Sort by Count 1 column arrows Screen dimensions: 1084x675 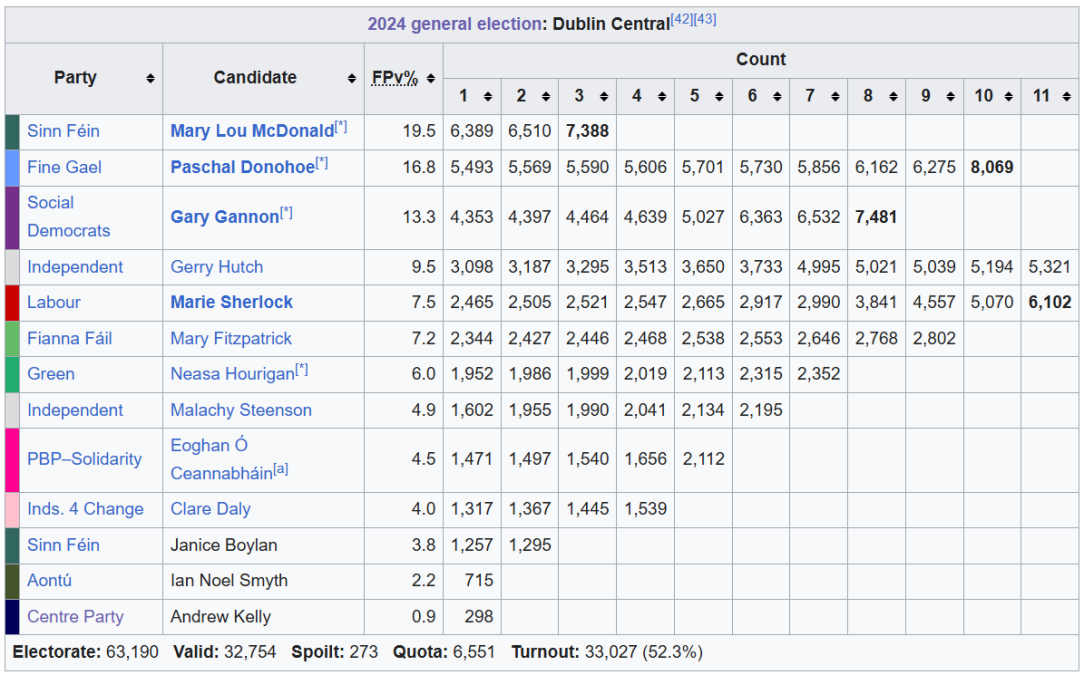pos(488,96)
